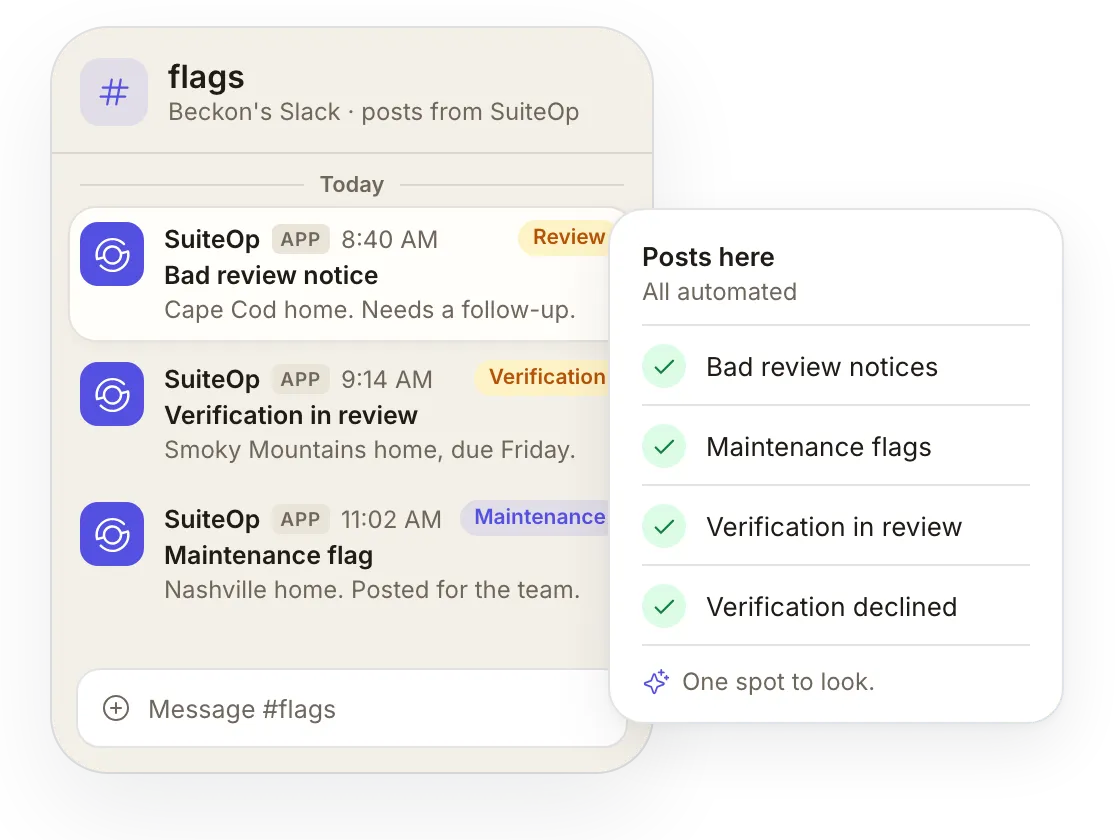The width and height of the screenshot is (1120, 840).
Task: Click the Review tag on the 8:40 AM post
Action: [564, 238]
